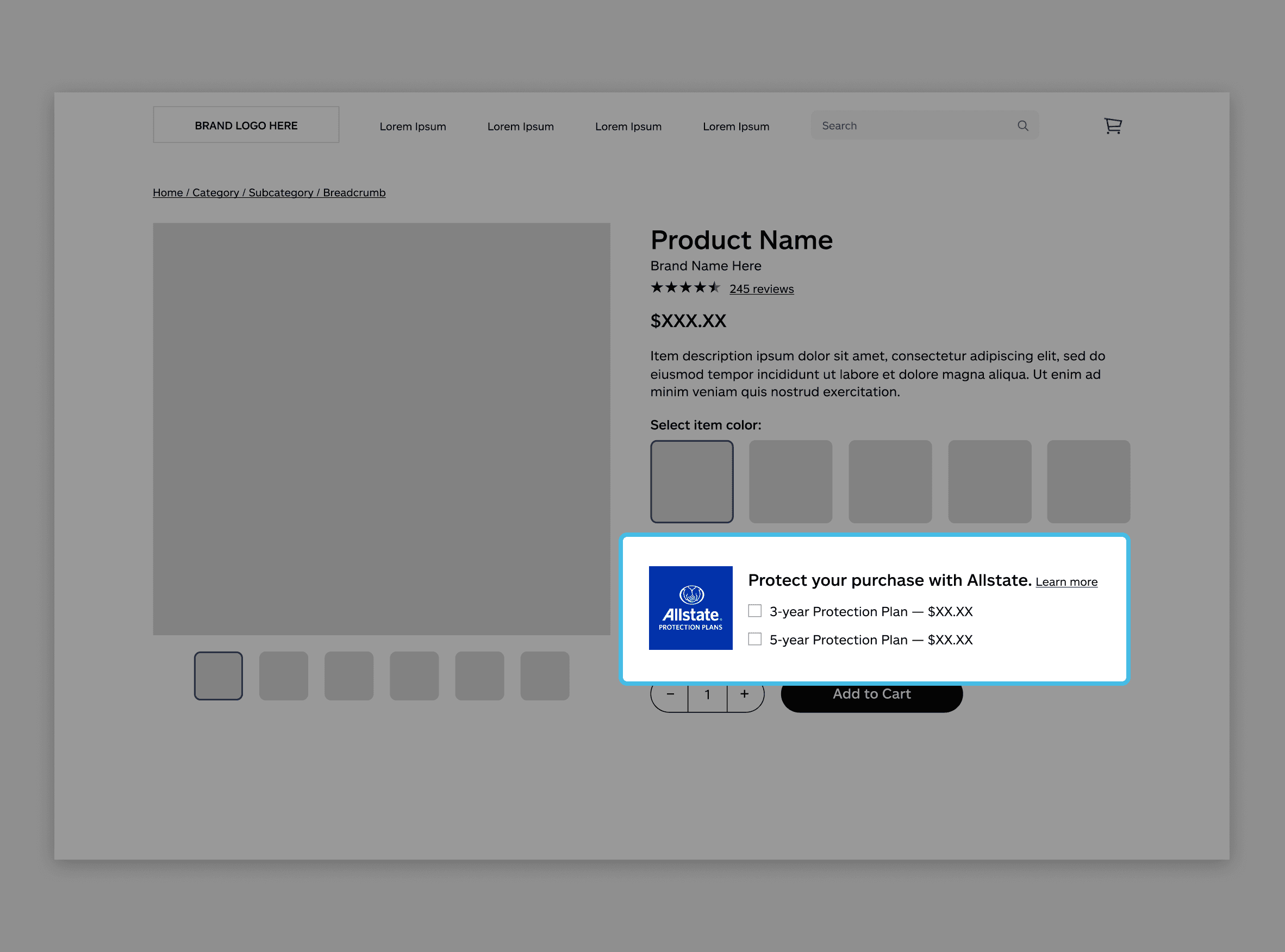This screenshot has width=1285, height=952.
Task: Open the third Lorem Ipsum nav item
Action: pos(628,126)
